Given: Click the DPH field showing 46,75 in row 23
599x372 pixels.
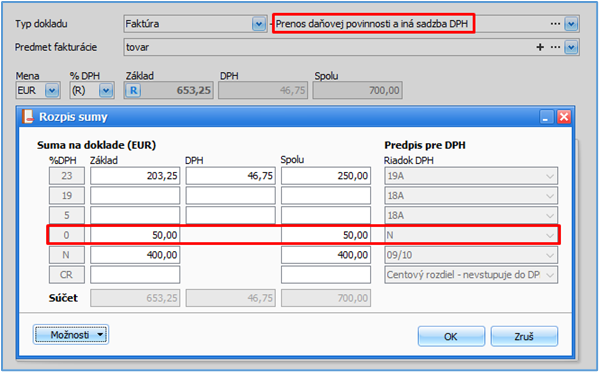Looking at the screenshot, I should 230,176.
